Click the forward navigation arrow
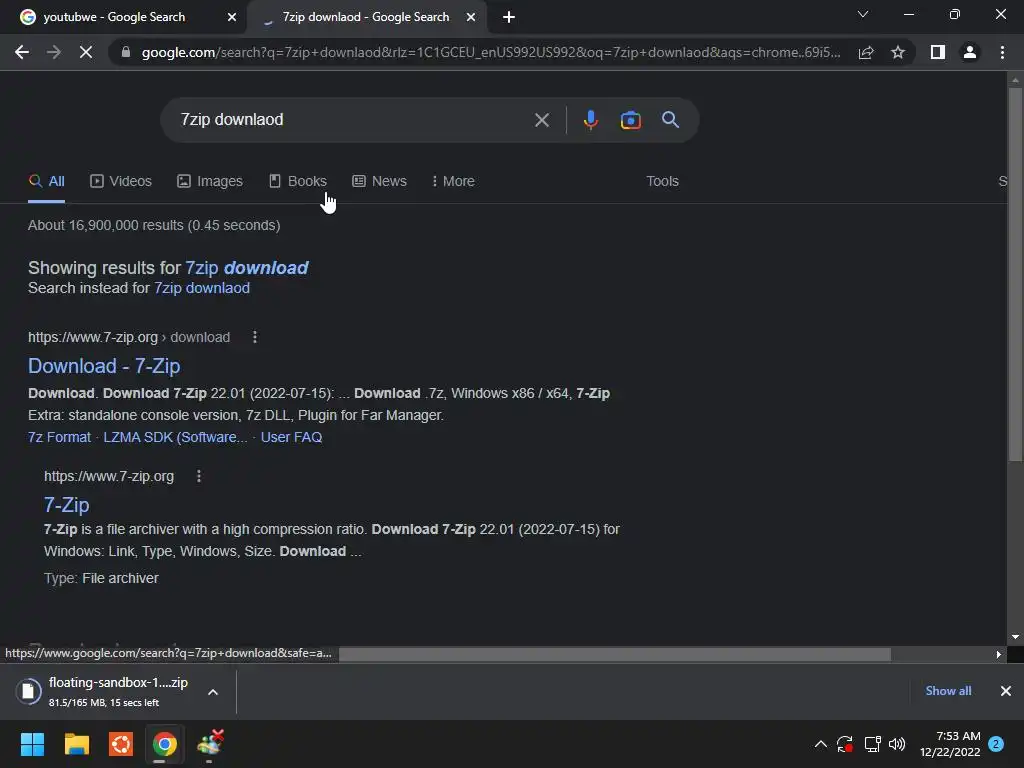The image size is (1024, 768). (x=54, y=52)
